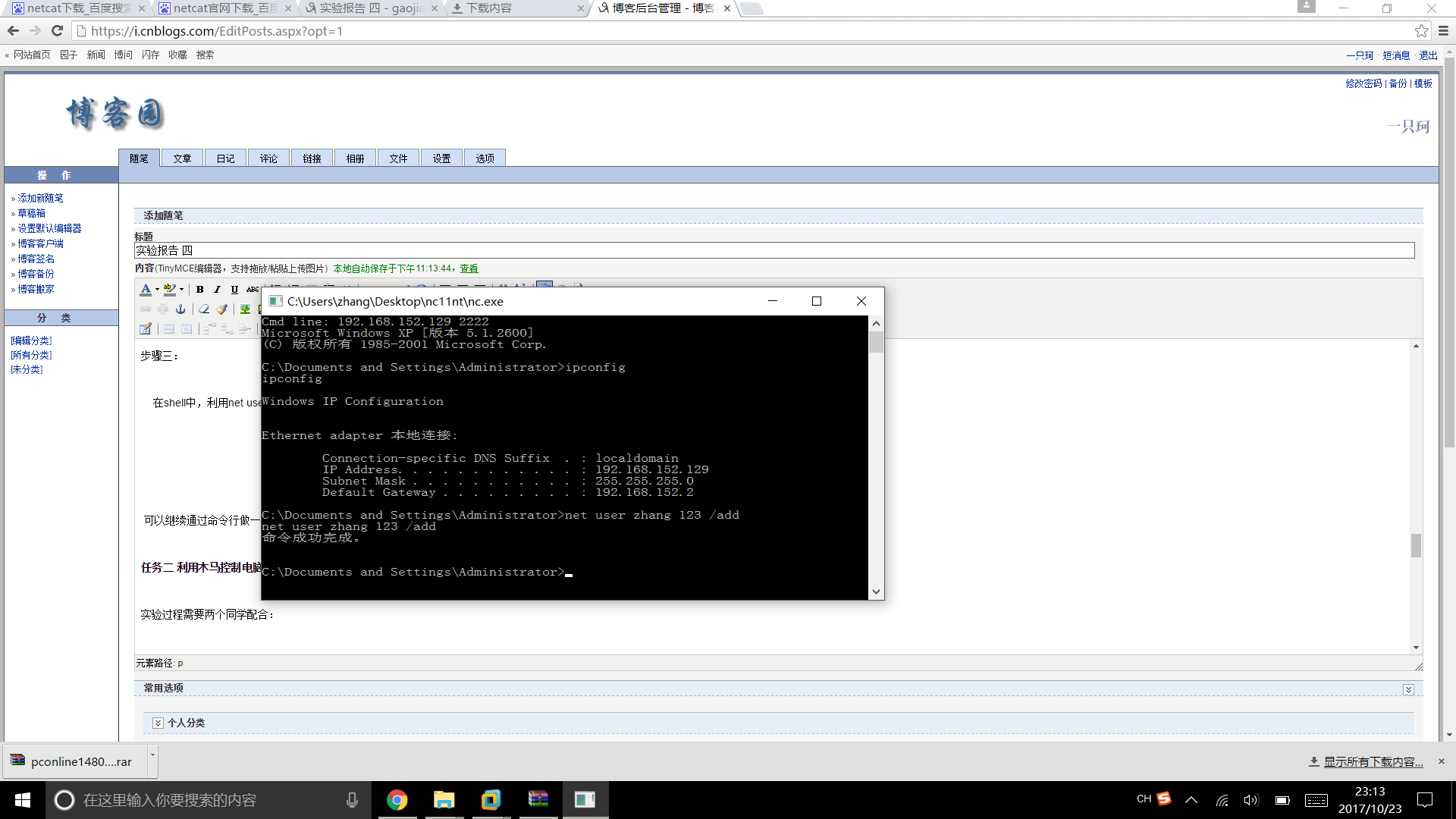Screen dimensions: 1456x819
Task: Toggle strikethrough formatting
Action: pos(252,289)
